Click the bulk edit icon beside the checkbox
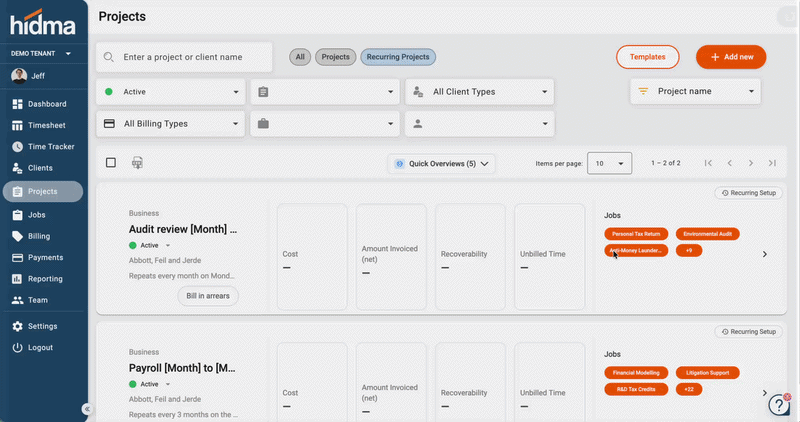Image resolution: width=800 pixels, height=422 pixels. point(137,163)
